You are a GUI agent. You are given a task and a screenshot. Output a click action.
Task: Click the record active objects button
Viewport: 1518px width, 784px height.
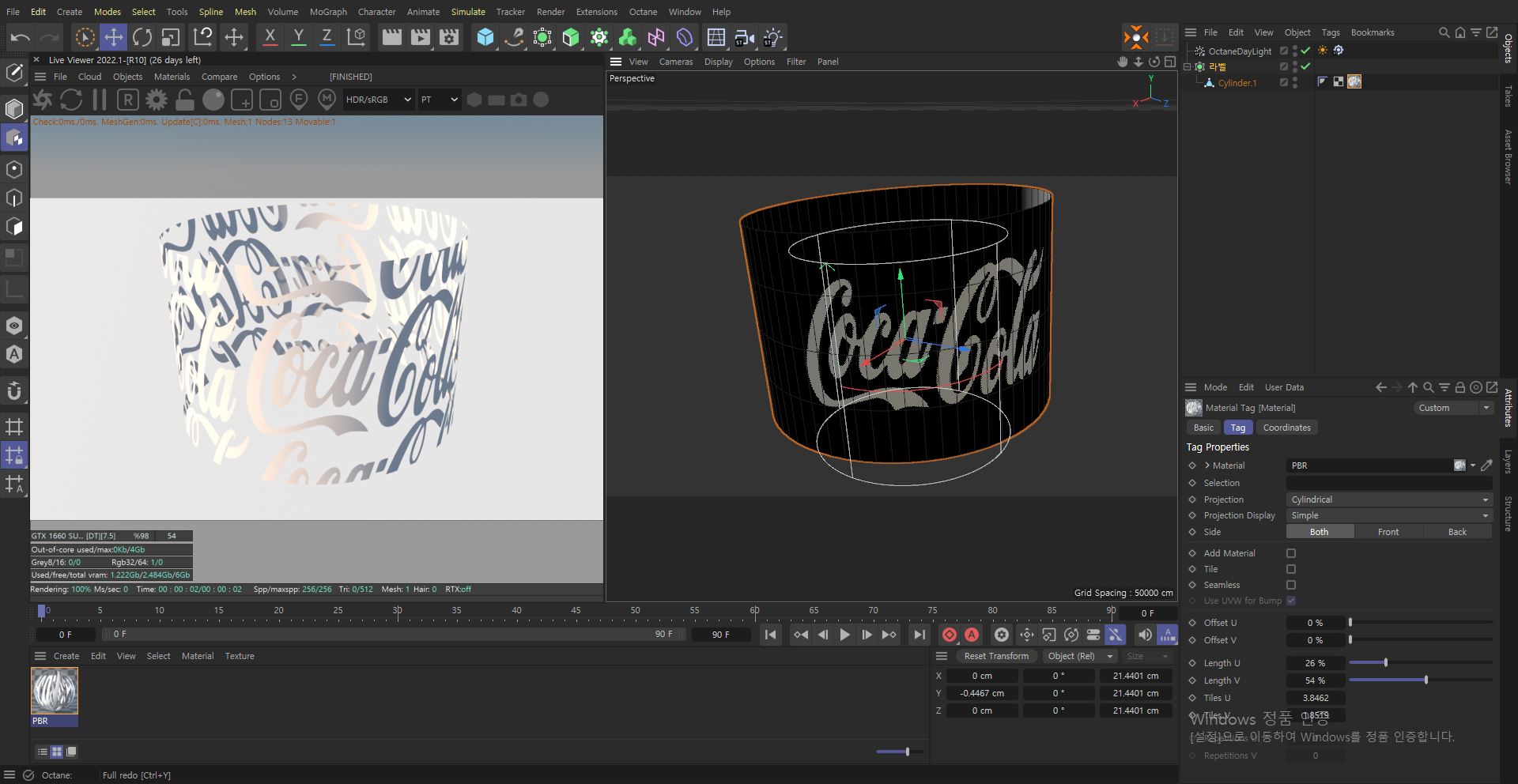(x=950, y=635)
